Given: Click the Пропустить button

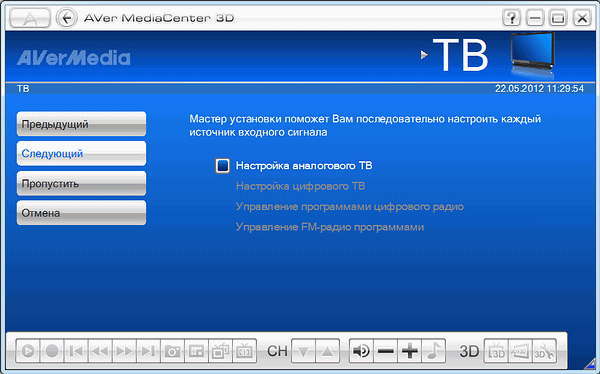Looking at the screenshot, I should coord(81,183).
